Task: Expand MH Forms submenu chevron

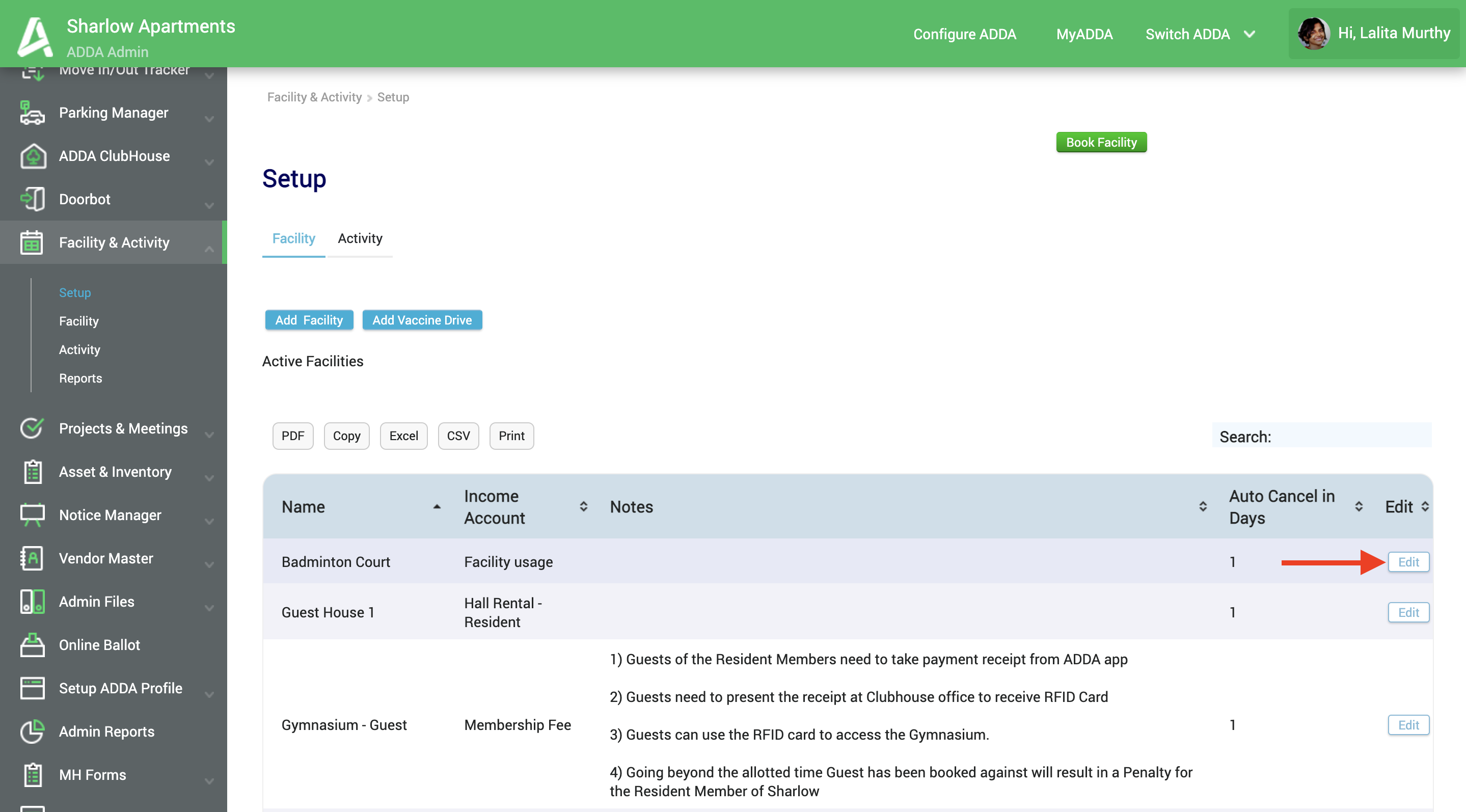Action: (x=209, y=781)
